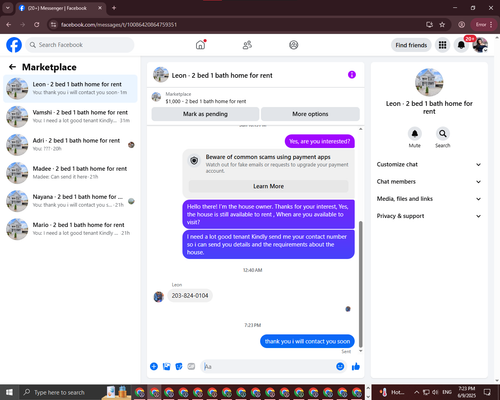Click chat scrollbar up arrow

360,129
